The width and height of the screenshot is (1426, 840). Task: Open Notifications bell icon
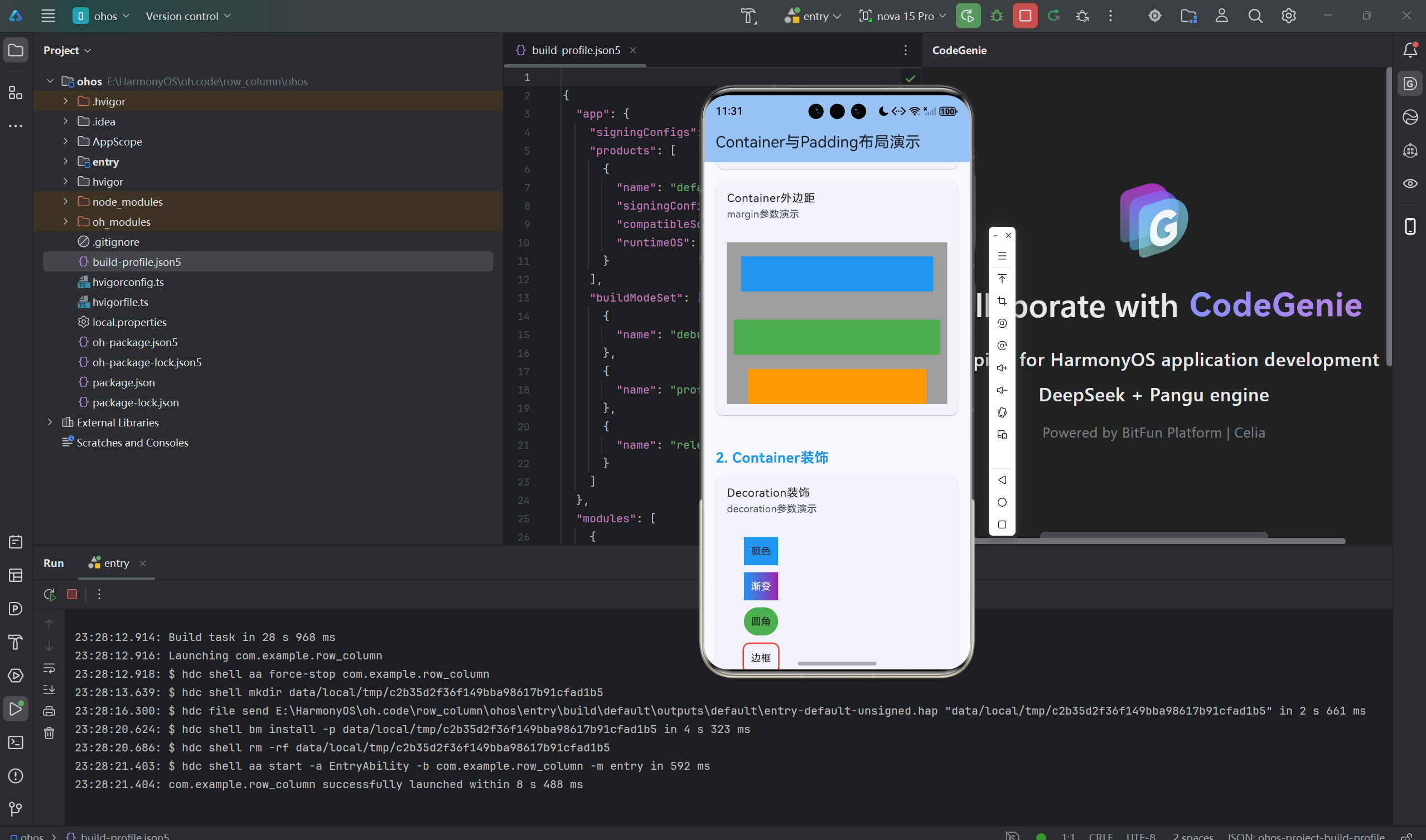coord(1410,50)
